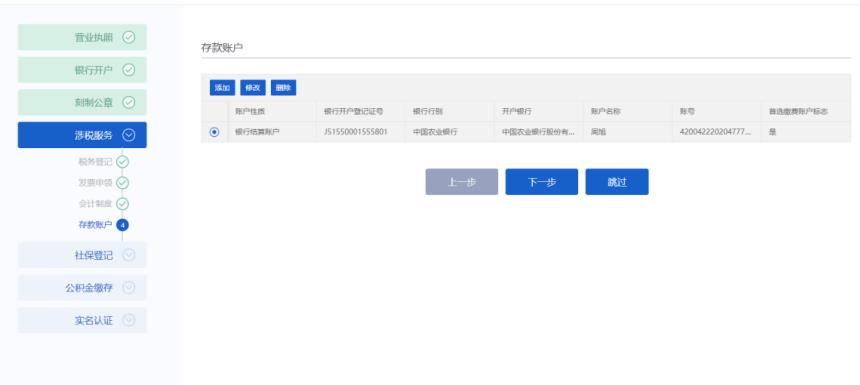
Task: Click the checkmark icon beside 税务登记
Action: pos(122,162)
